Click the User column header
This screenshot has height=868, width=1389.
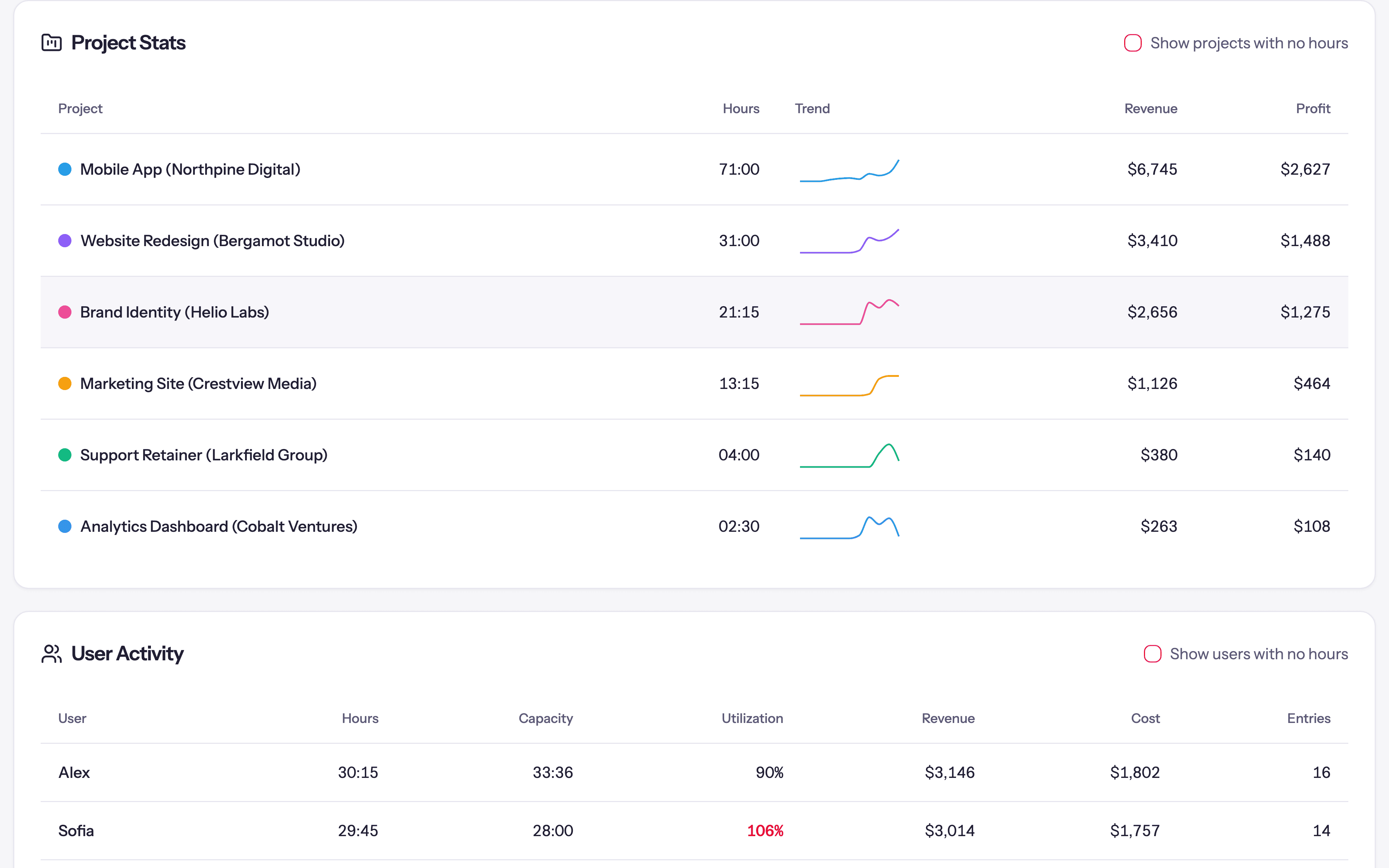[x=72, y=718]
